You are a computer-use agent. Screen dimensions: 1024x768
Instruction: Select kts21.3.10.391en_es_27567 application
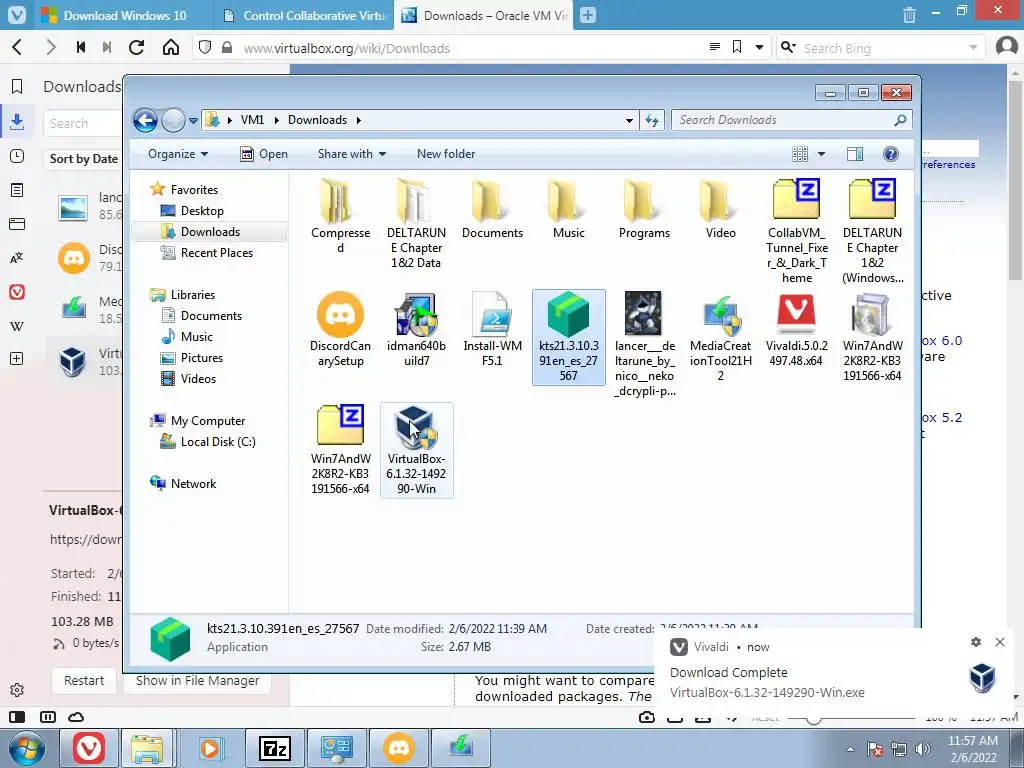pyautogui.click(x=568, y=336)
